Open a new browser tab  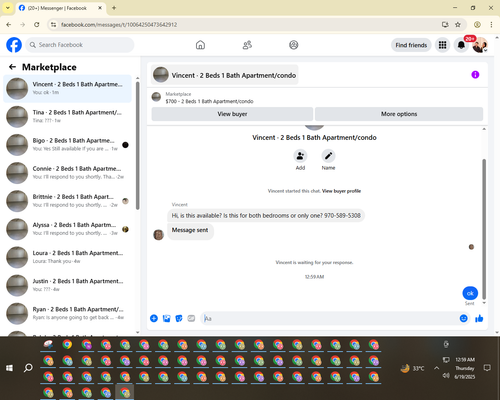point(114,8)
